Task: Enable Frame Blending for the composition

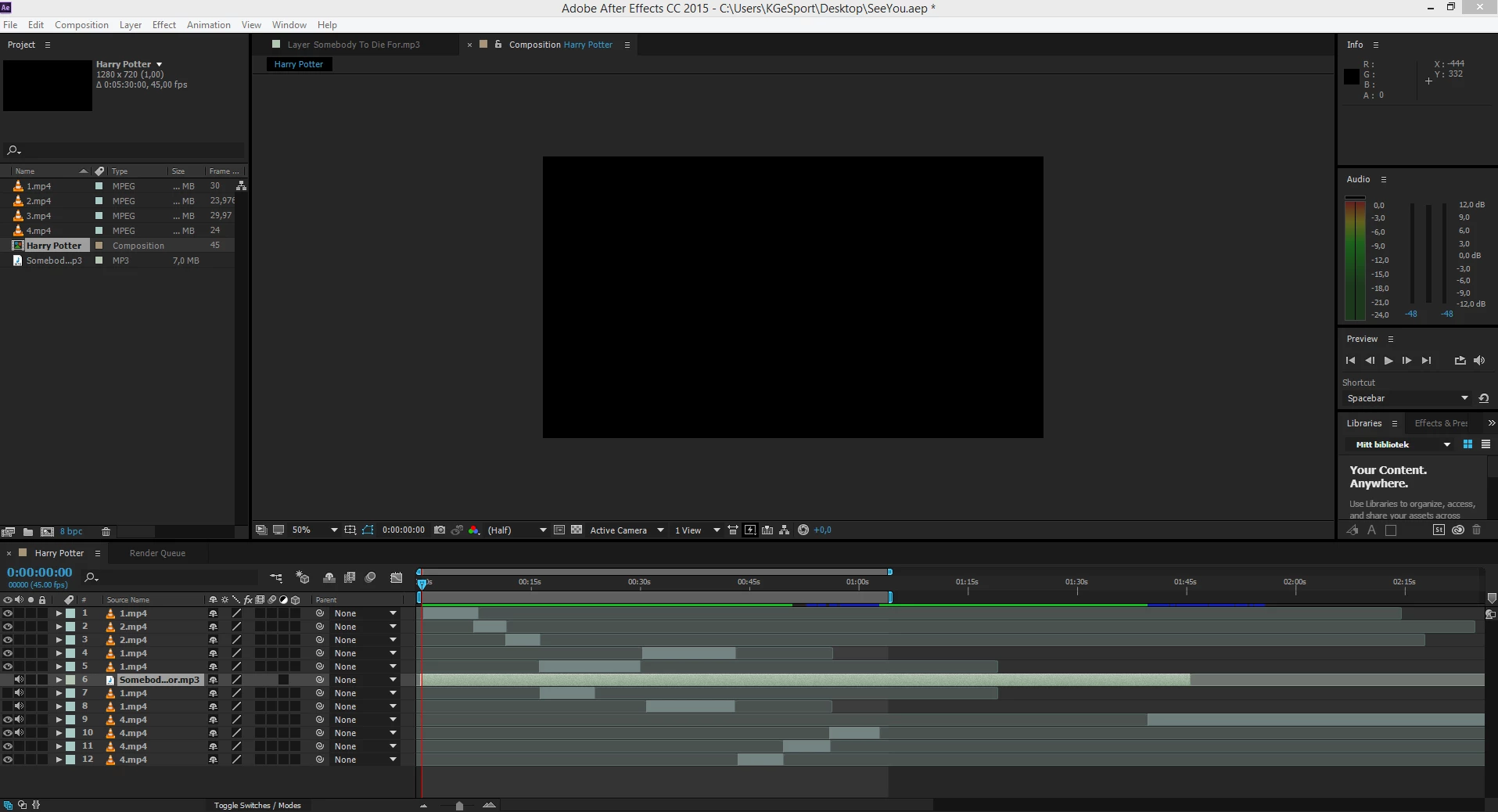Action: [350, 578]
